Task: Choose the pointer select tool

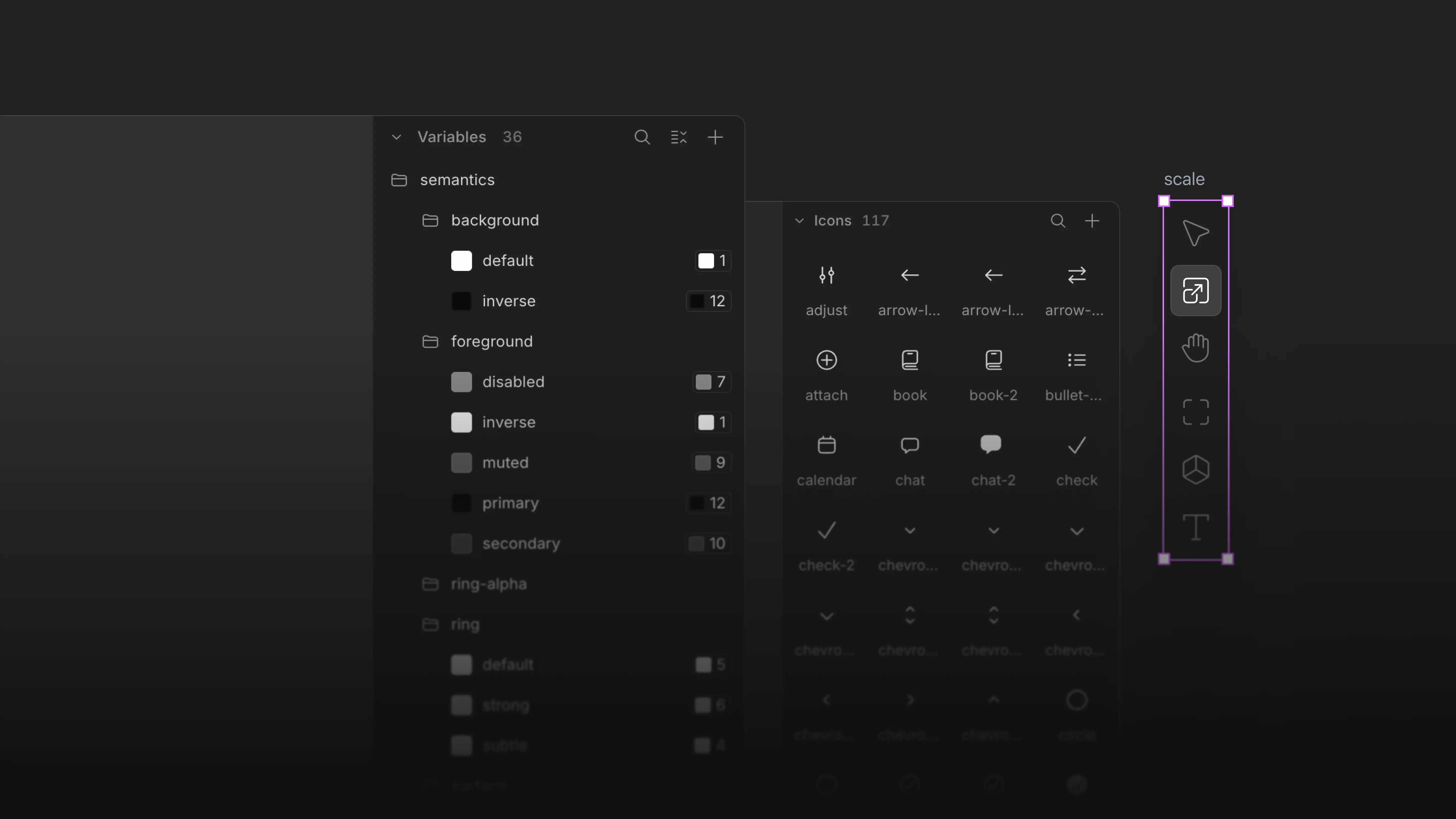Action: click(x=1195, y=233)
